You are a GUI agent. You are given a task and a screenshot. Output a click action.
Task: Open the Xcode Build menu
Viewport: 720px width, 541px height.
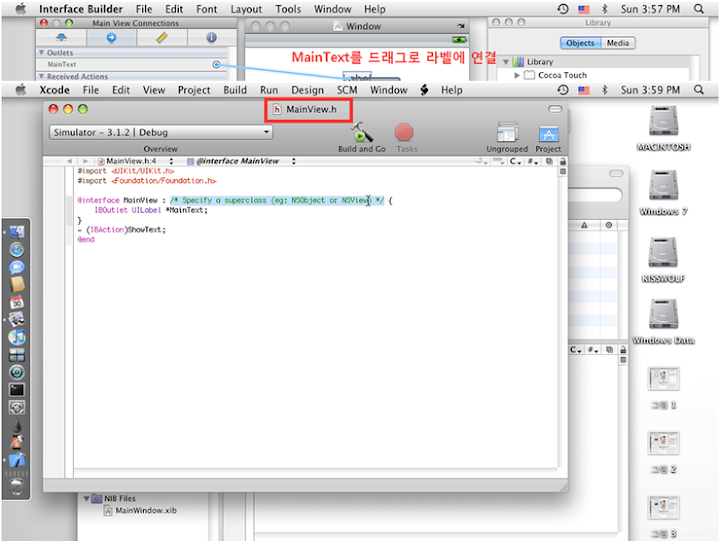[235, 90]
